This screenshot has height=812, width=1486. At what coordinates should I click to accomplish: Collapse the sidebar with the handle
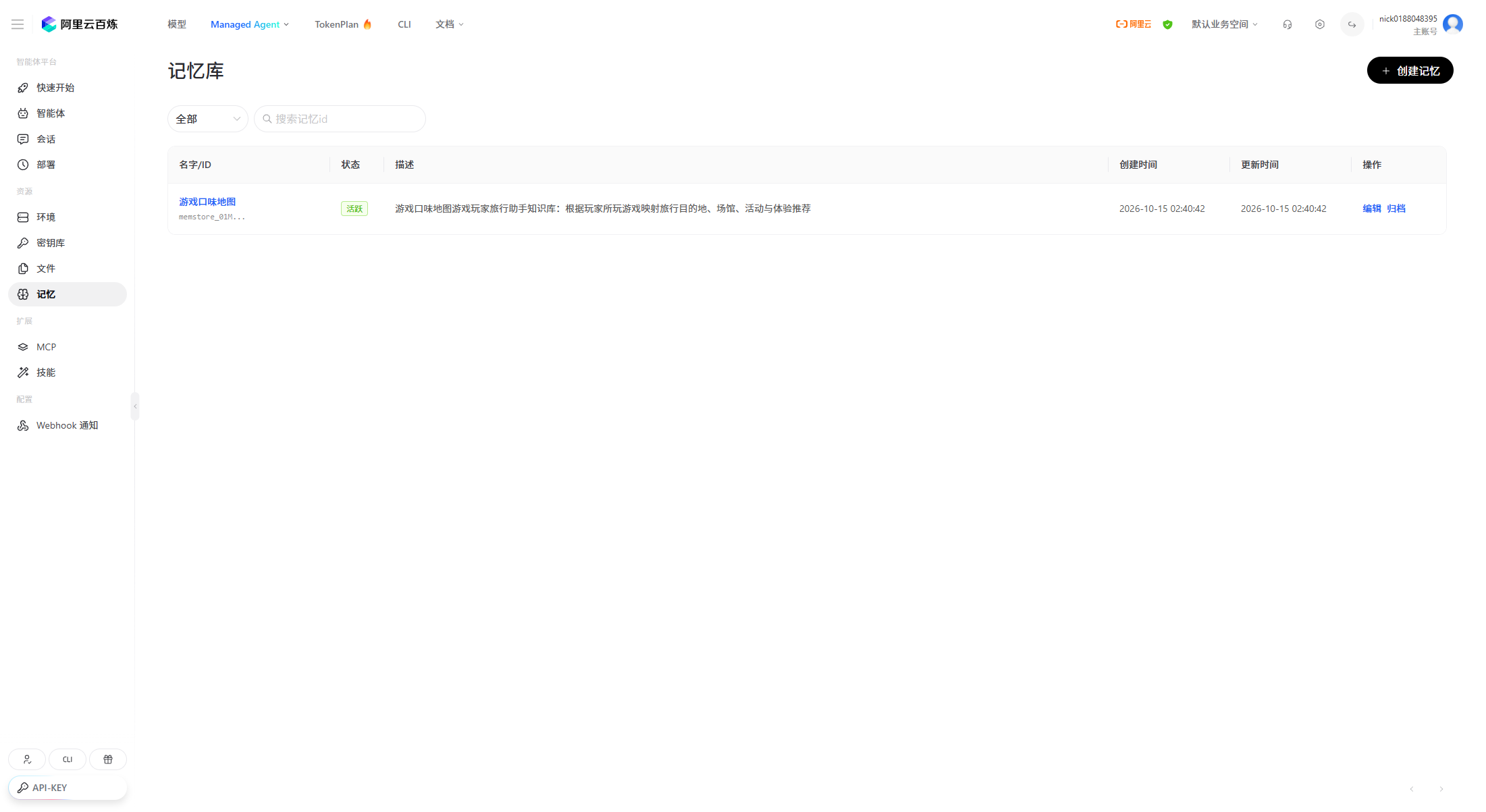tap(135, 406)
